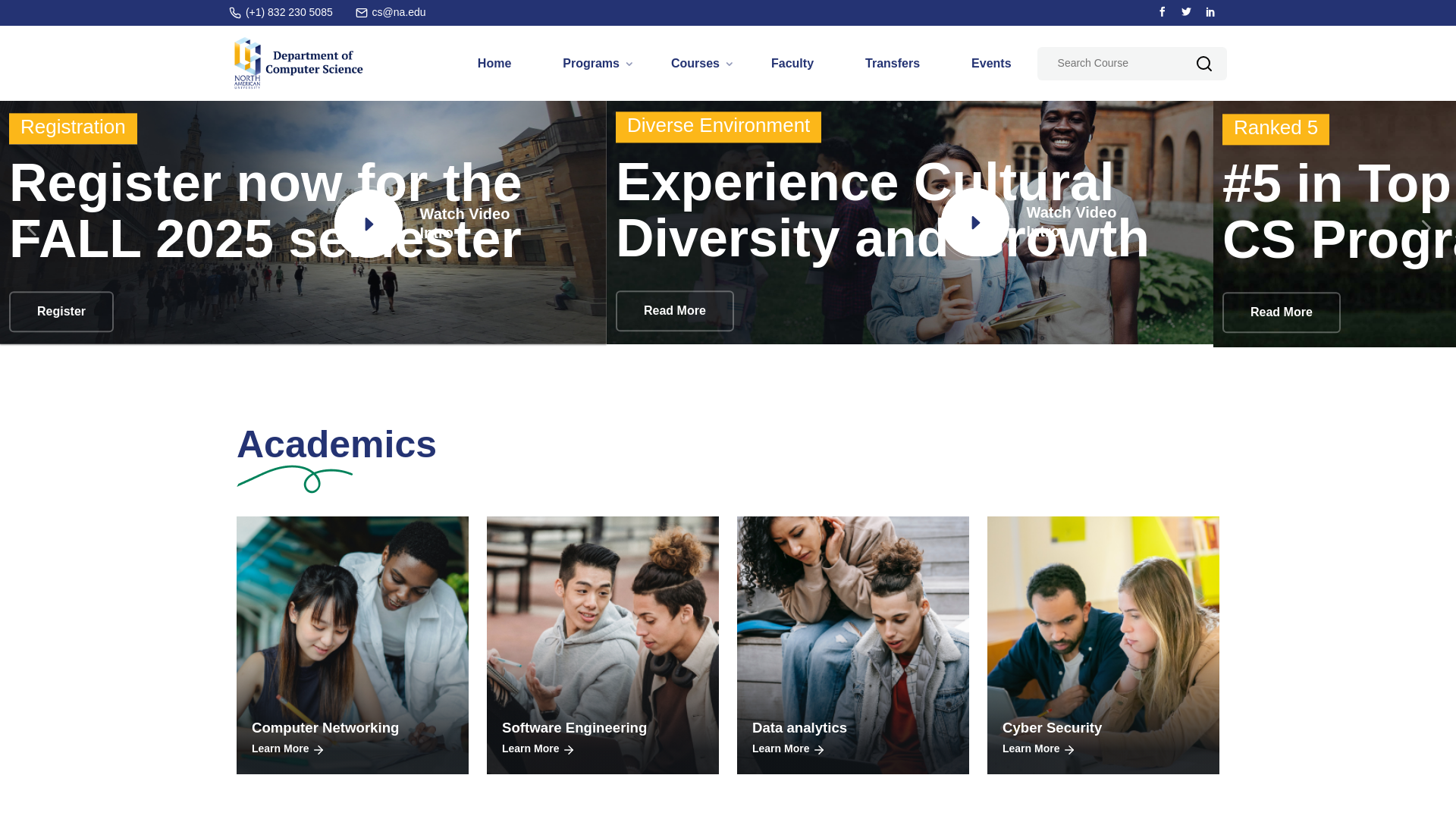Click the phone icon in top bar

click(235, 13)
